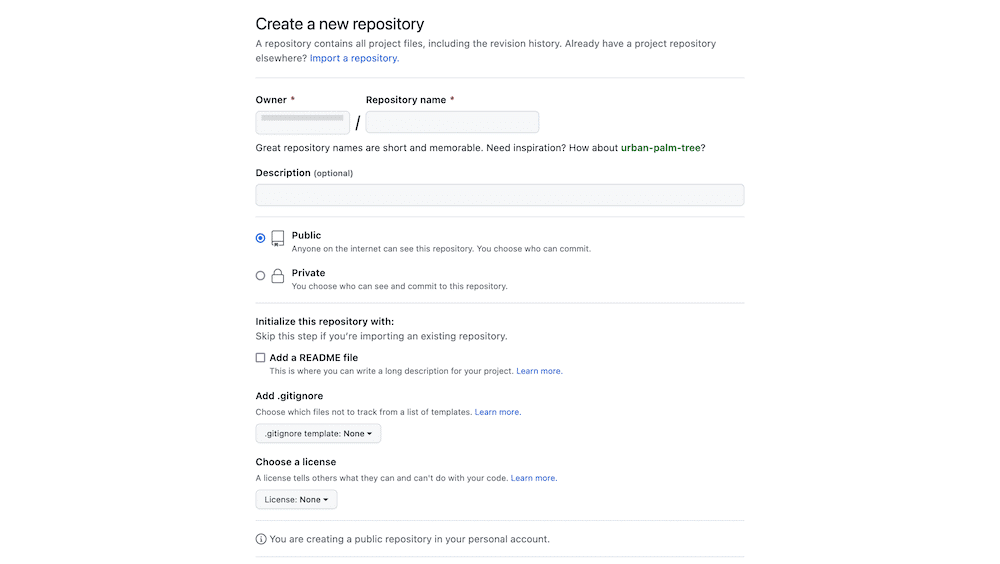Image resolution: width=1000 pixels, height=564 pixels.
Task: Expand the .gitignore template dropdown
Action: click(318, 434)
